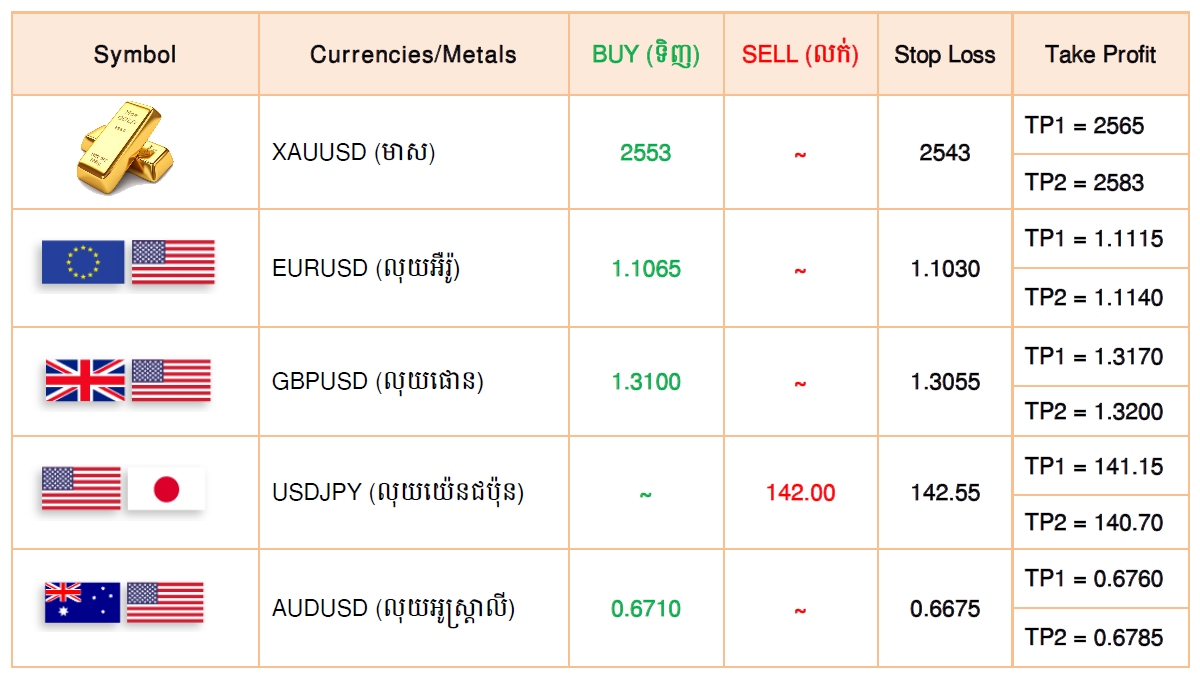Select the GBPUSD currency name cell
1200x676 pixels.
coord(414,381)
